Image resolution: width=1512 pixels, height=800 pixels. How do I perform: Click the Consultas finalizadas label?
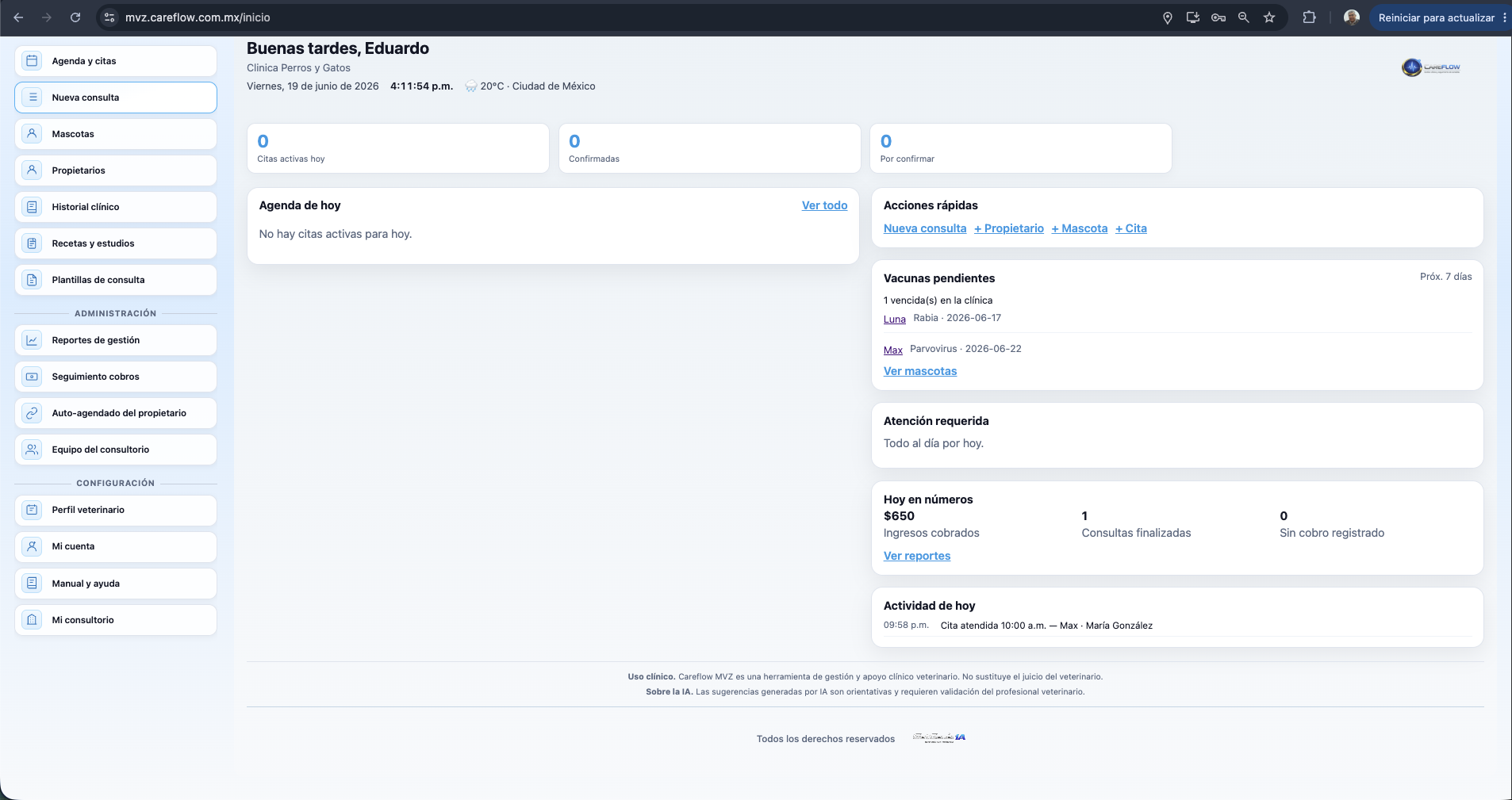coord(1136,533)
